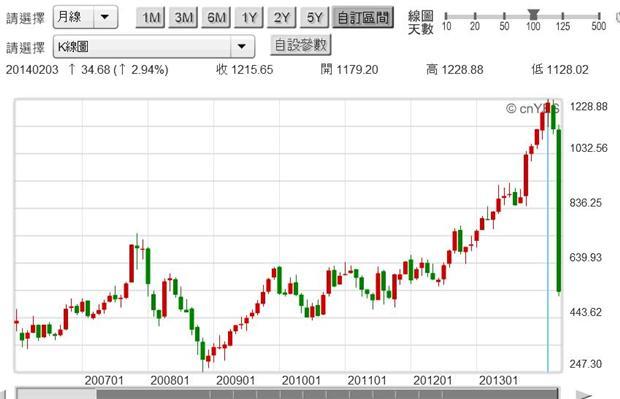
Task: Click the 高 1228.88 high value
Action: coord(455,70)
